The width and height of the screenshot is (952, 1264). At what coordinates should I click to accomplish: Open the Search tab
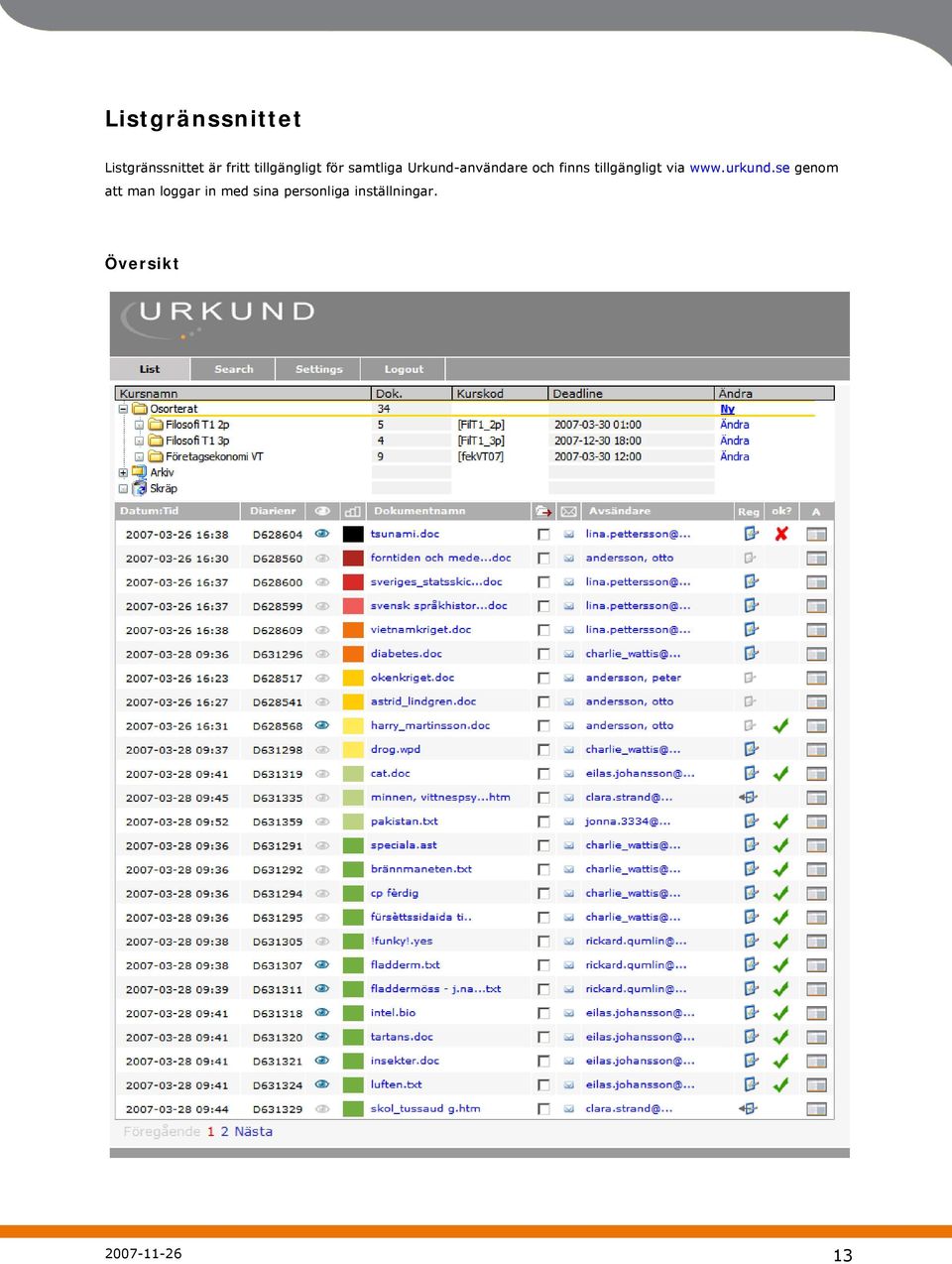click(234, 369)
